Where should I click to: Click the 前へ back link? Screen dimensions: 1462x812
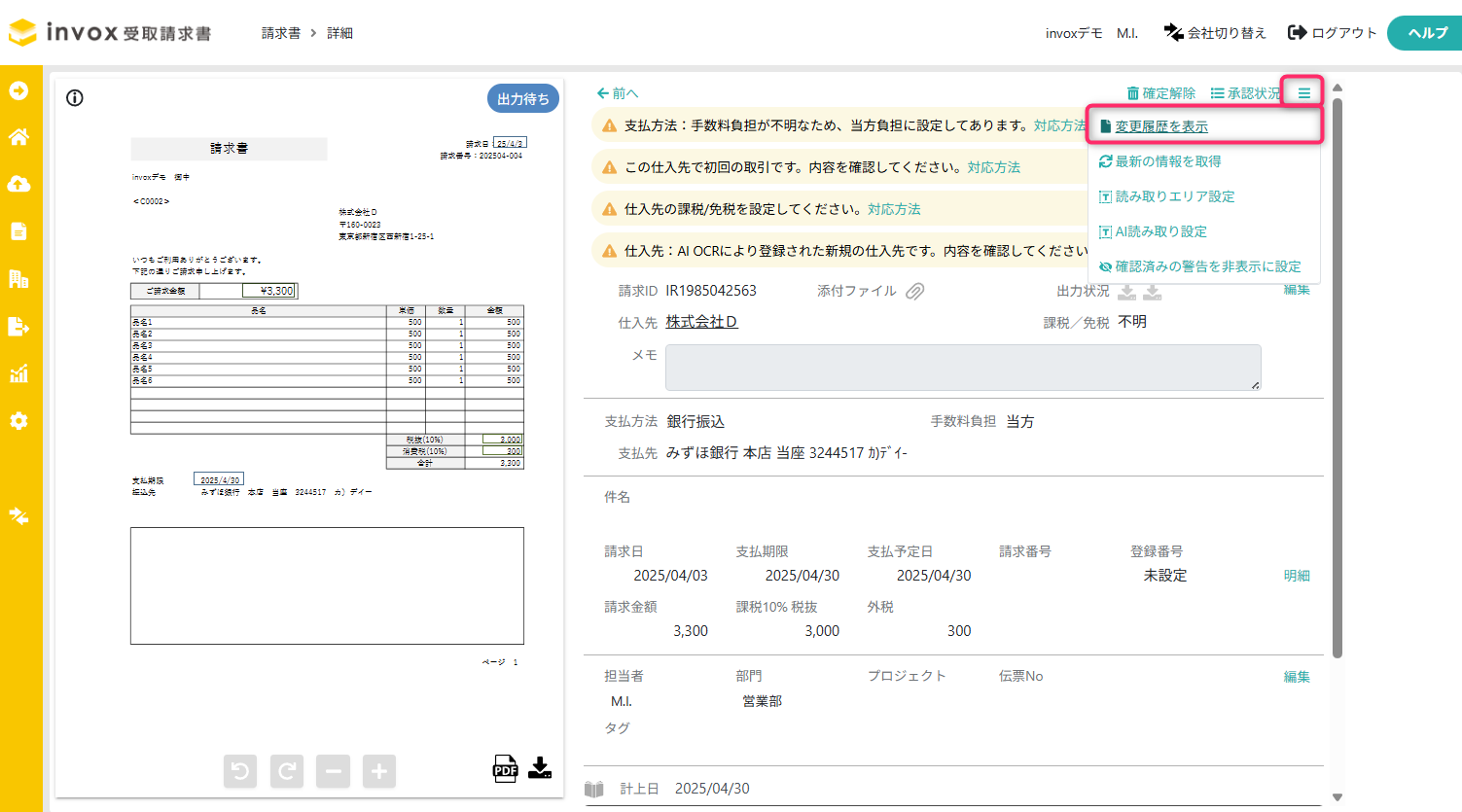(618, 93)
